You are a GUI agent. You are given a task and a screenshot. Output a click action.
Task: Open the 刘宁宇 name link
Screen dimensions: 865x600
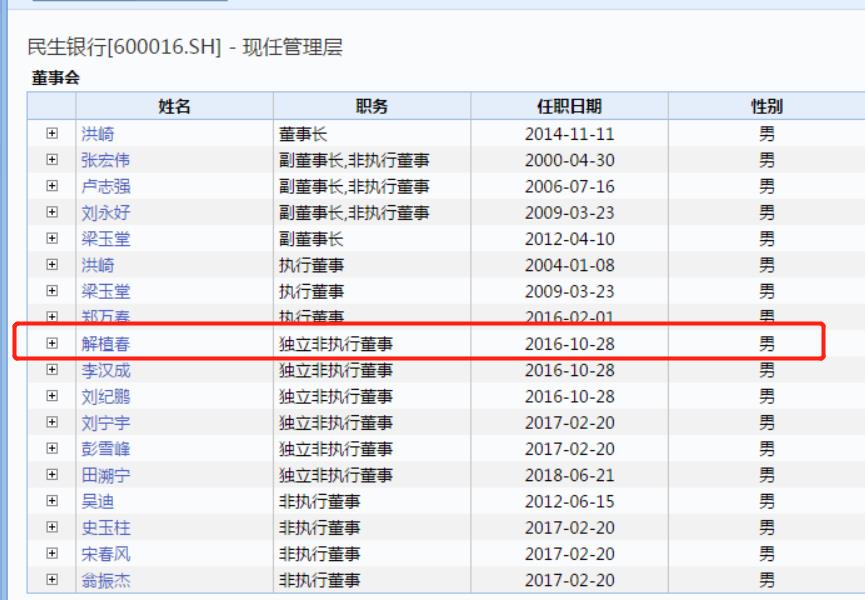tap(105, 422)
